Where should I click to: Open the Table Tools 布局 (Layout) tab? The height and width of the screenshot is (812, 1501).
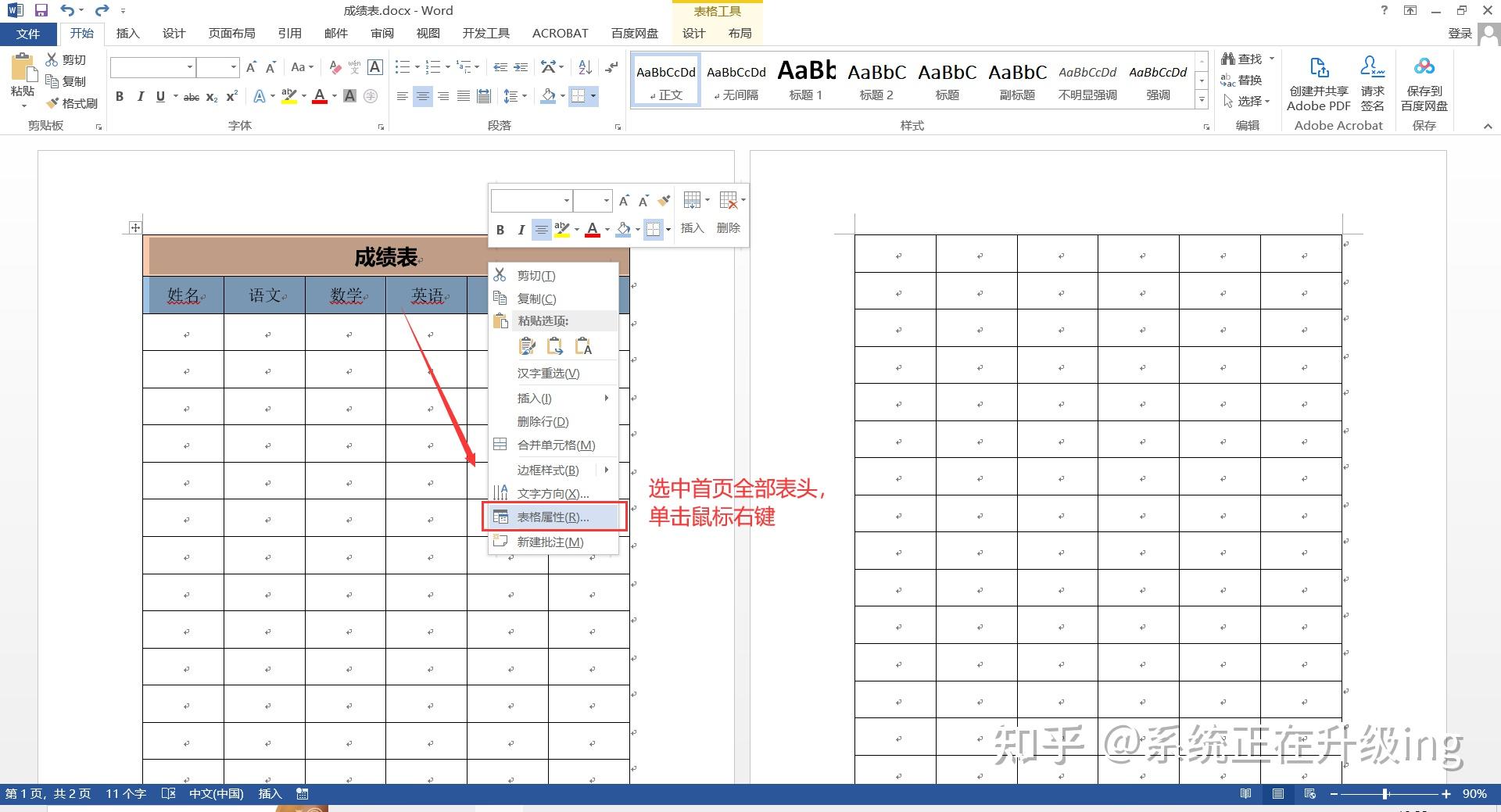click(740, 34)
